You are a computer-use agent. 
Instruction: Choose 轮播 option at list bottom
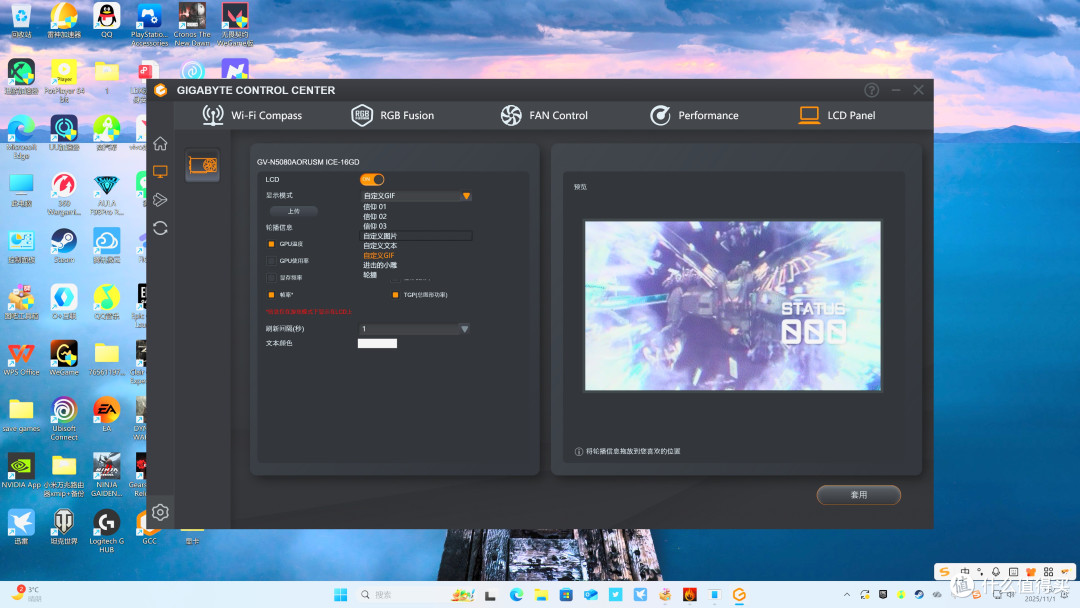pos(370,275)
